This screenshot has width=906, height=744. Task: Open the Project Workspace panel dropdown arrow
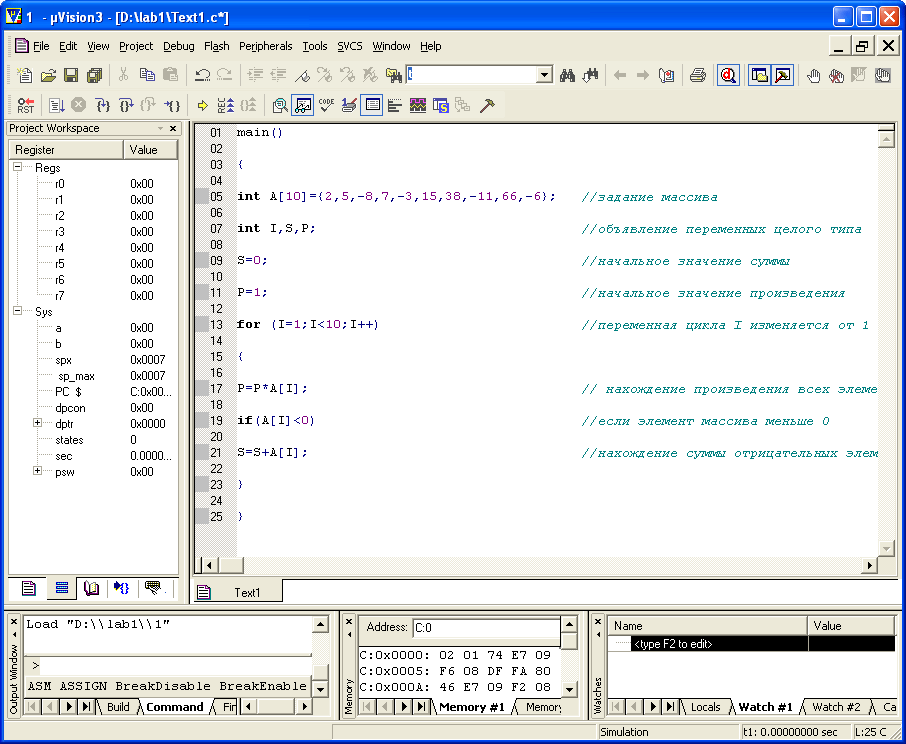pyautogui.click(x=161, y=128)
